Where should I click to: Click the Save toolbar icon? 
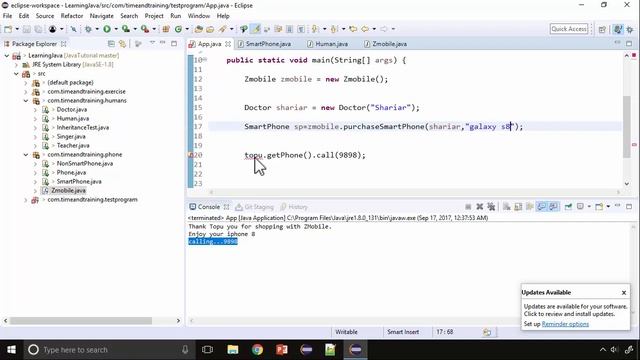click(27, 29)
